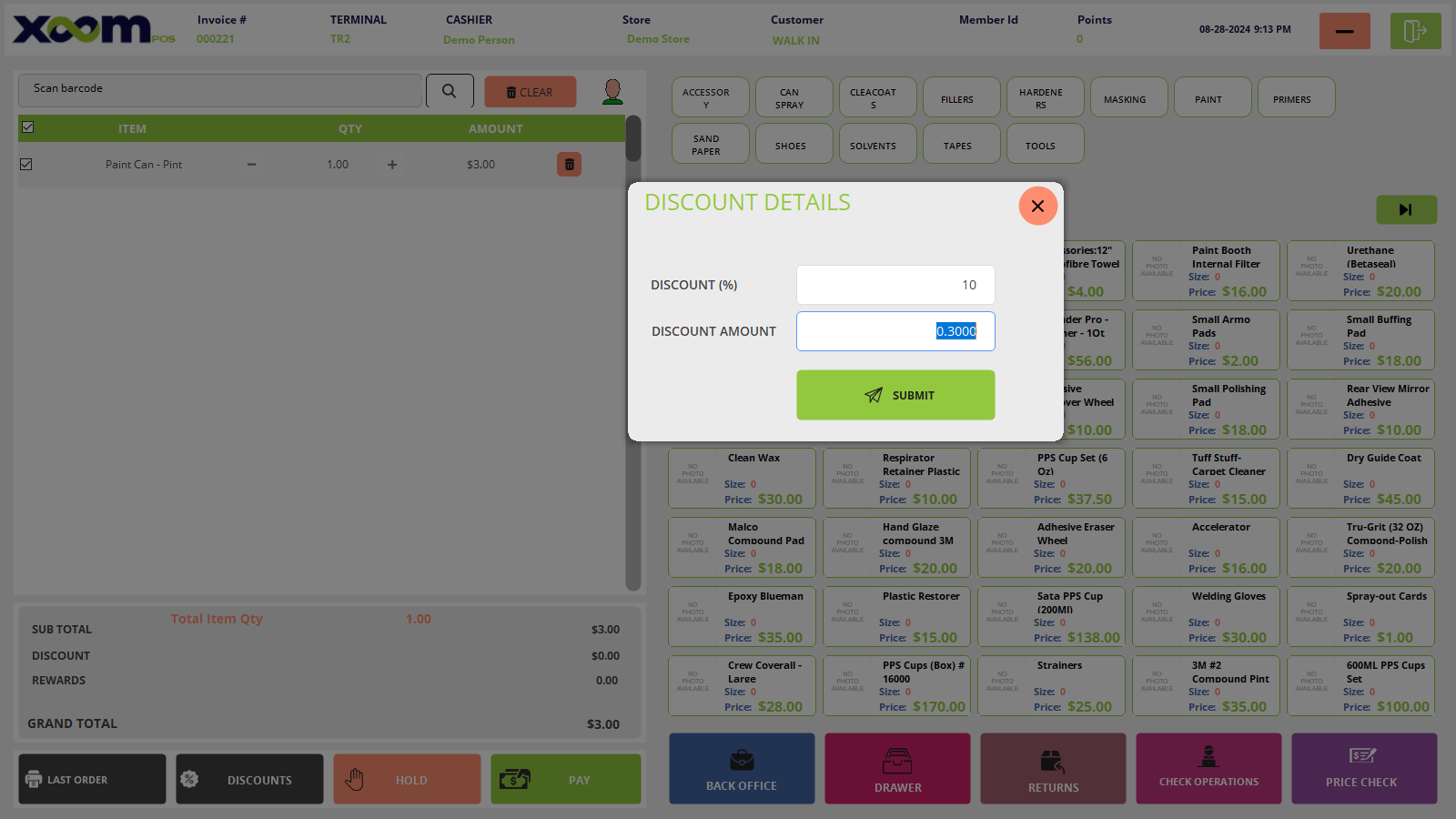Select the SOLVENTS category tab

point(873,145)
